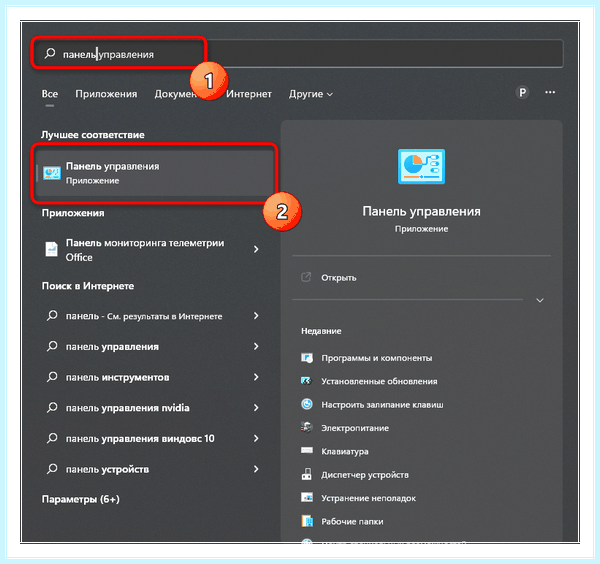Open recent item "Настроить залипание клавиш"

click(x=382, y=405)
